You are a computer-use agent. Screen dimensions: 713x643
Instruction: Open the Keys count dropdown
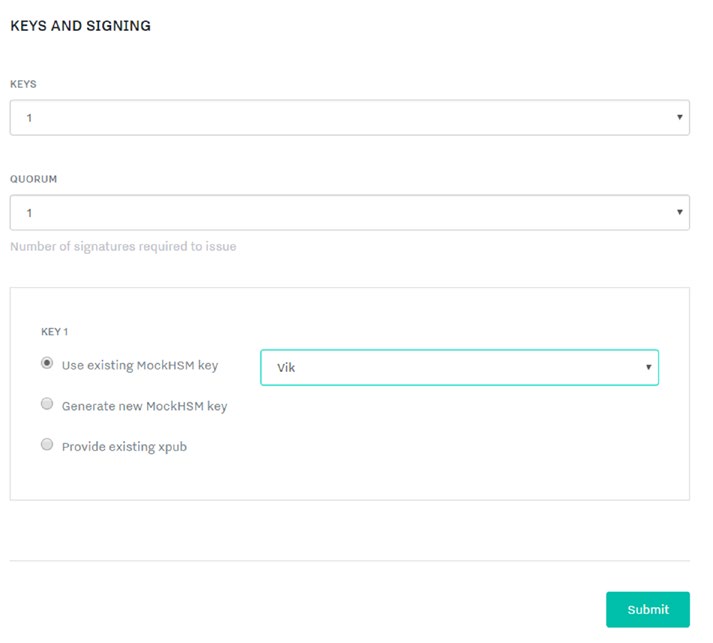[349, 118]
